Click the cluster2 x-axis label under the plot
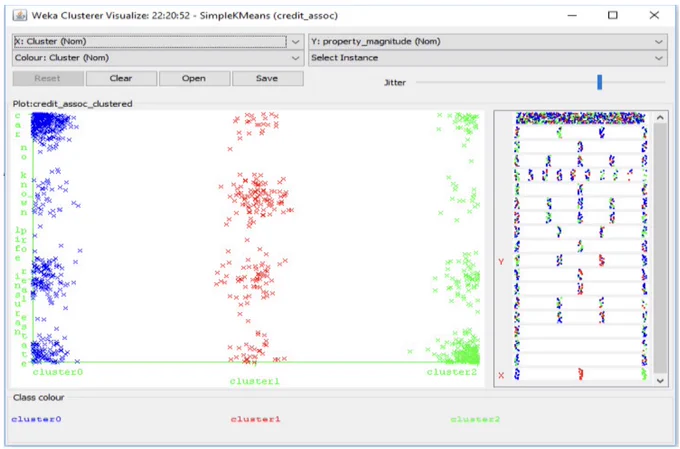The height and width of the screenshot is (449, 680). pyautogui.click(x=452, y=372)
